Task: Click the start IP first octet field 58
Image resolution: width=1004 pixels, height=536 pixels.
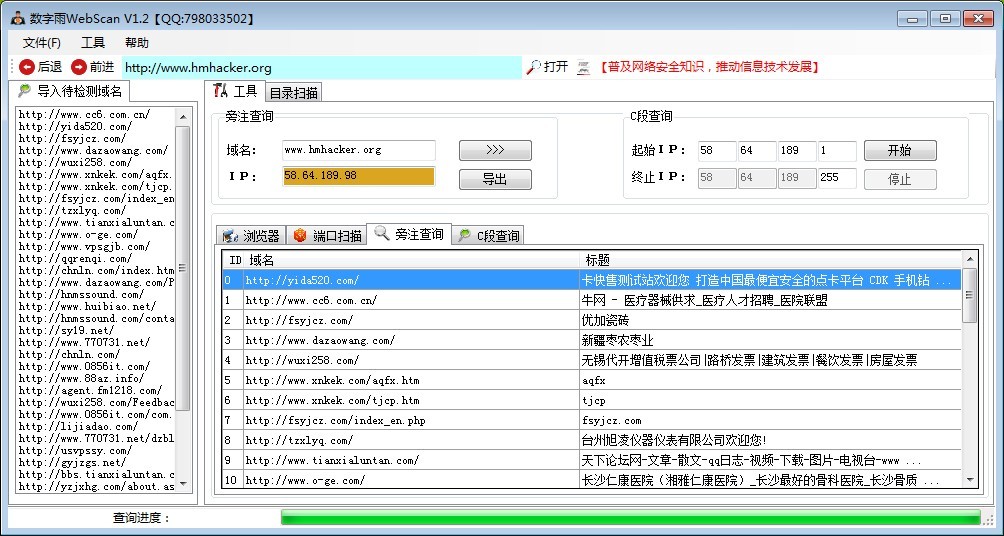Action: (x=717, y=150)
